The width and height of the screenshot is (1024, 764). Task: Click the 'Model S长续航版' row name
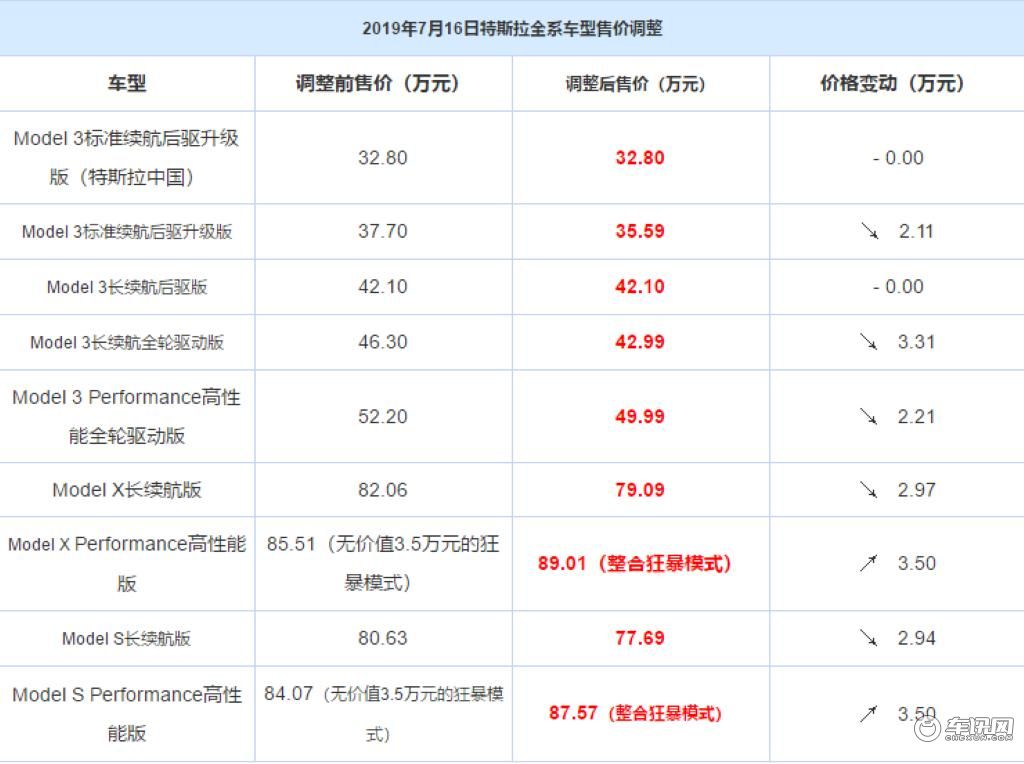click(x=127, y=639)
